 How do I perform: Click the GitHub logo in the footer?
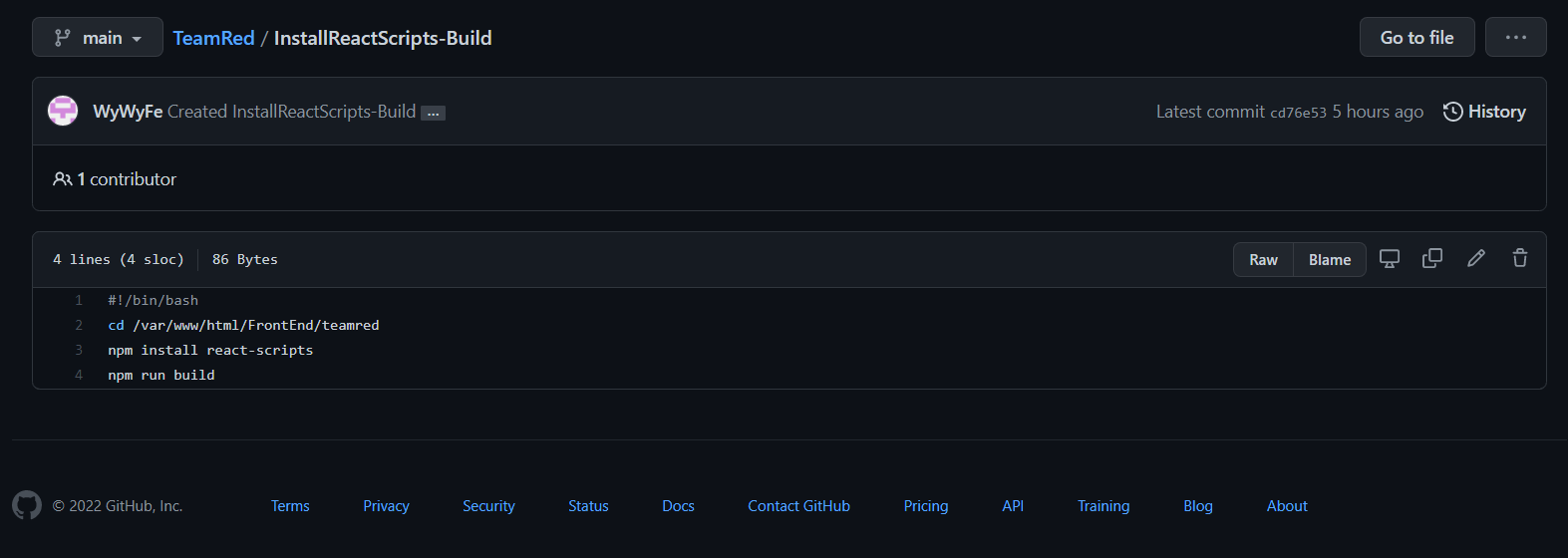[27, 505]
